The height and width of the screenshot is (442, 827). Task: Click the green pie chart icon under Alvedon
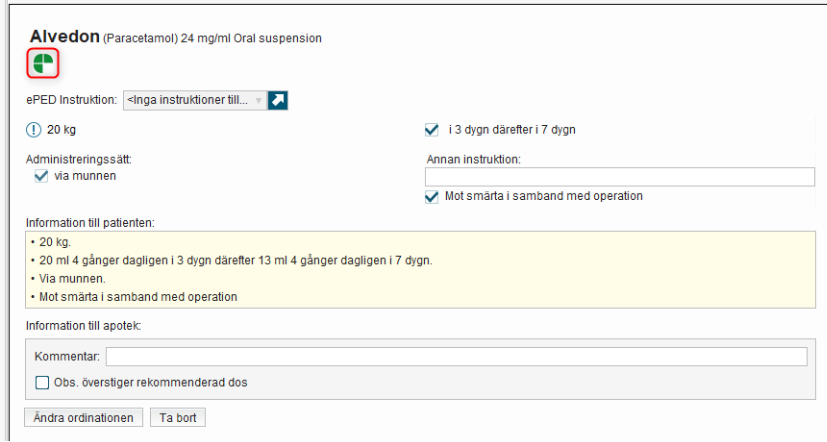[43, 64]
